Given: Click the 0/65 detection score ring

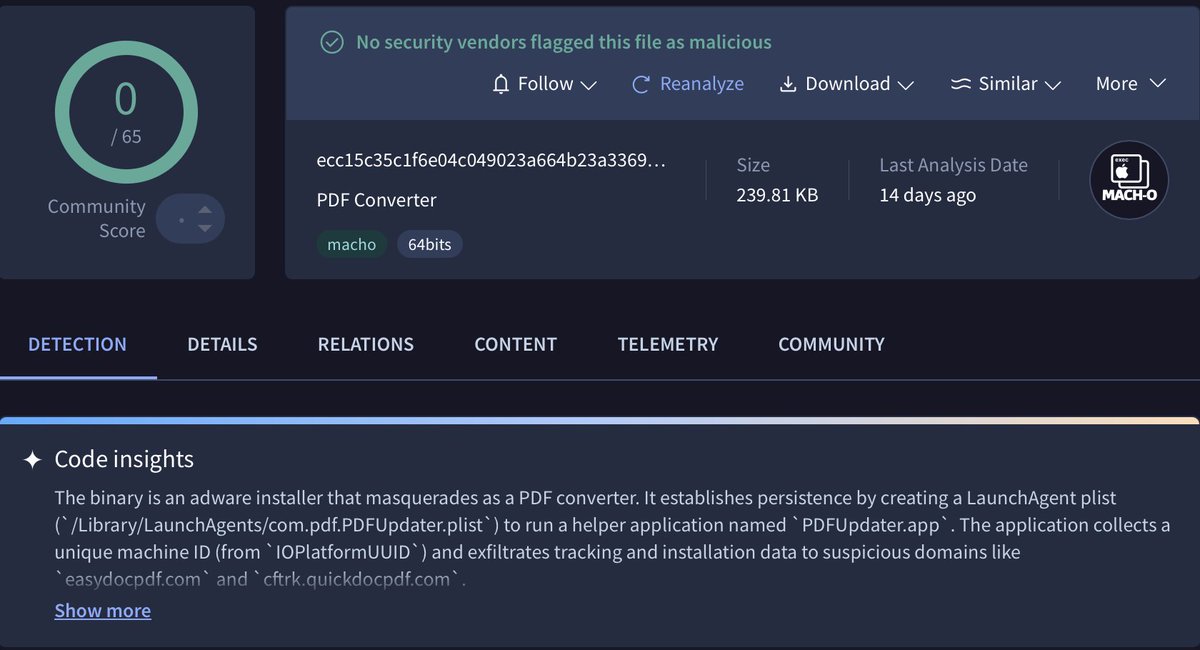Looking at the screenshot, I should [x=125, y=113].
